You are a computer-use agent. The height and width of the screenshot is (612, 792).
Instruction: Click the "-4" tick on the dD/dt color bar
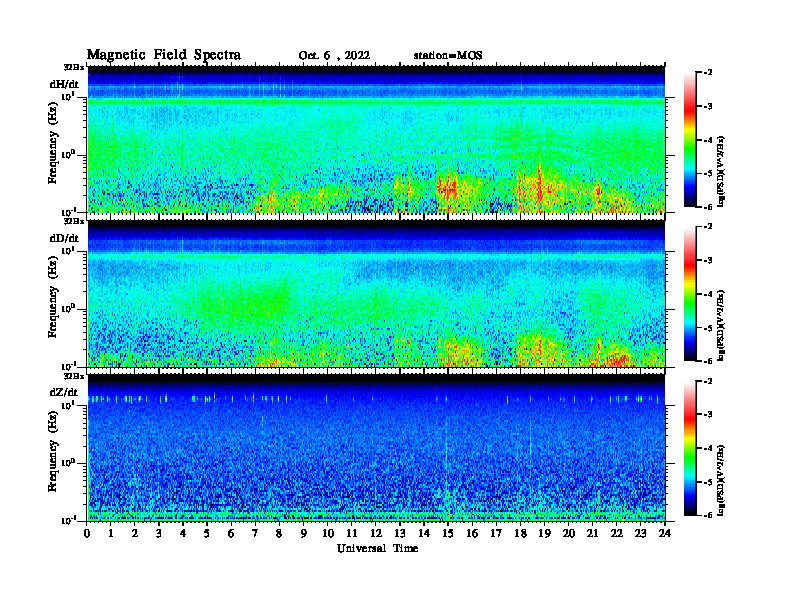coord(708,294)
